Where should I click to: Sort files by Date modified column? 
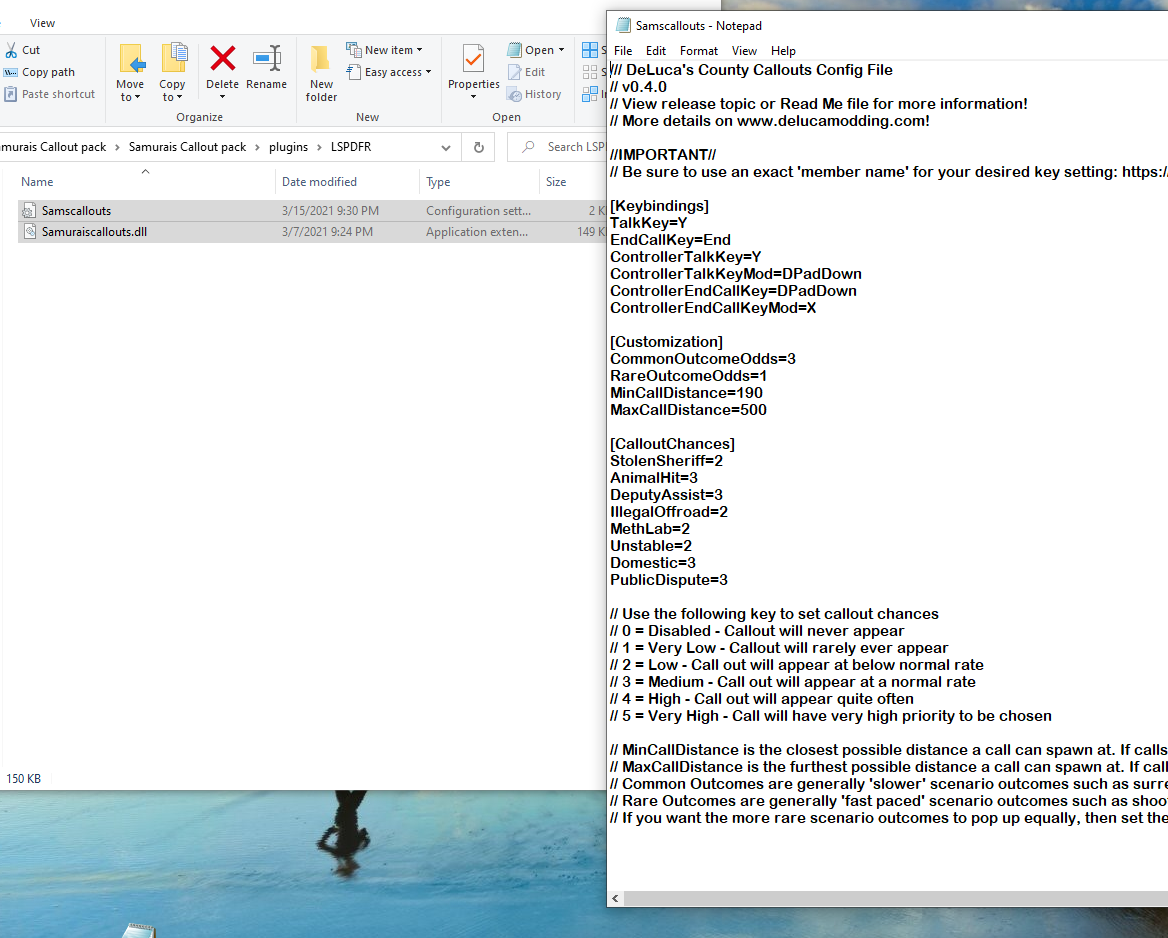click(320, 182)
